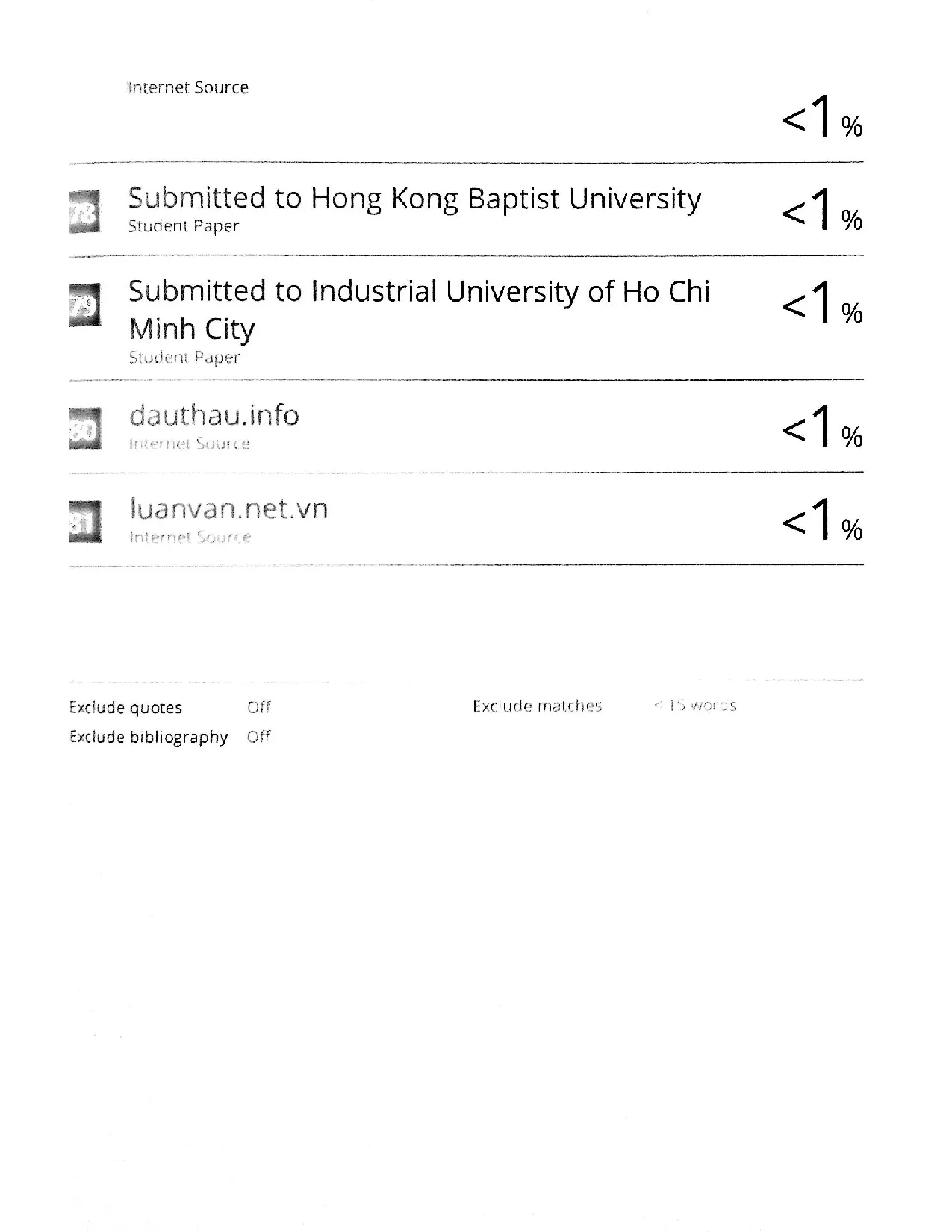Click the <1% score beside dauthau.info
952x1232 pixels.
coord(821,427)
